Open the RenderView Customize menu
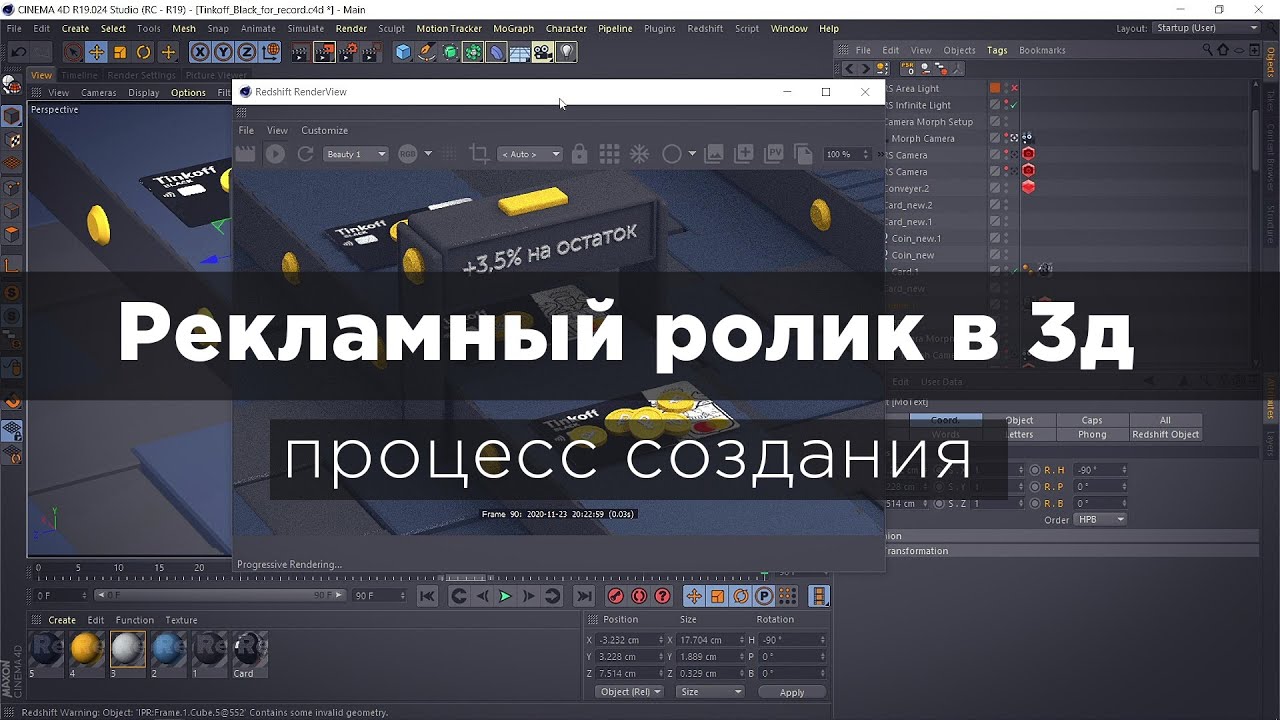 click(325, 130)
